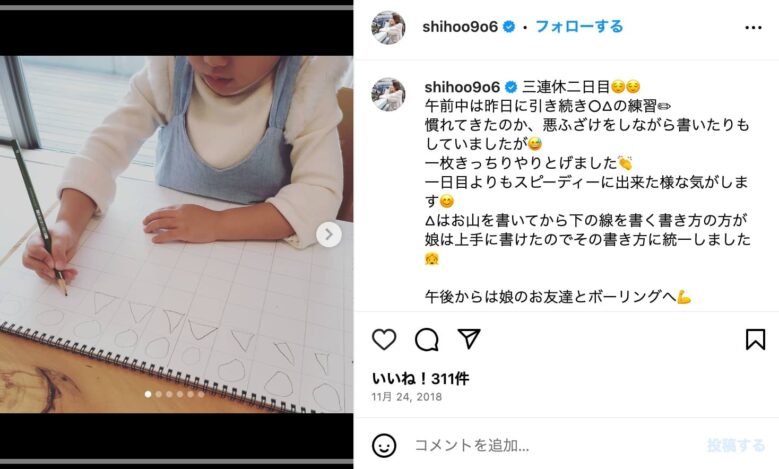Submit the comment with 投稿する button
Screen dimensions: 779x469
736,445
